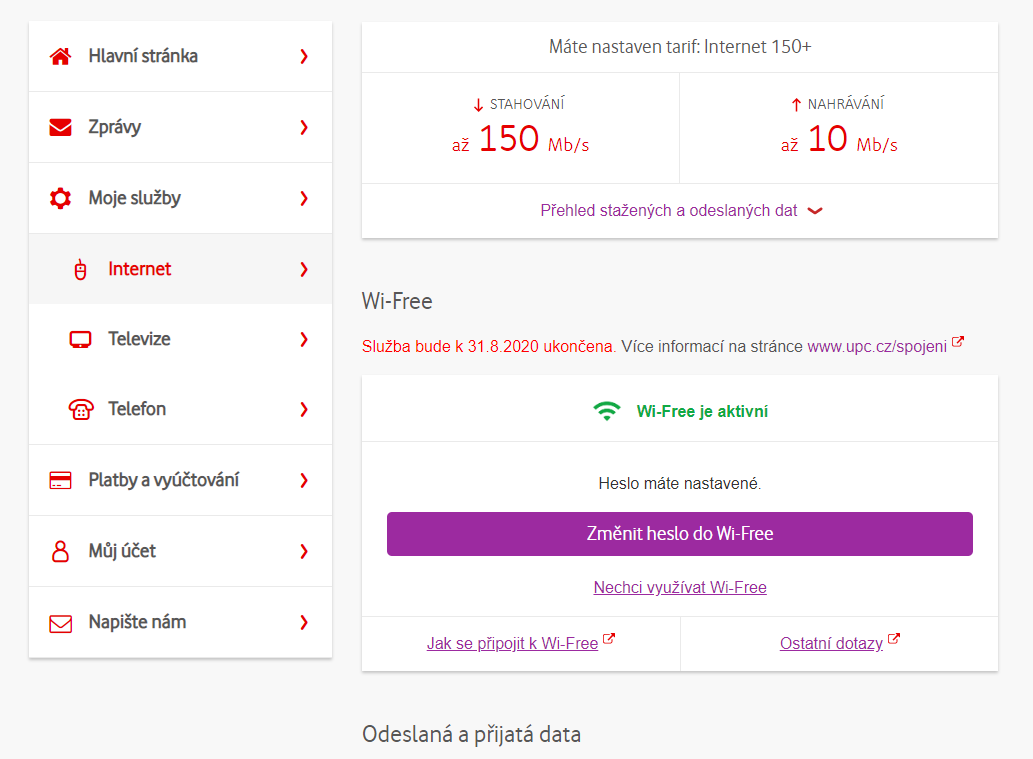Click the telephone icon beside Telefon

click(x=81, y=409)
